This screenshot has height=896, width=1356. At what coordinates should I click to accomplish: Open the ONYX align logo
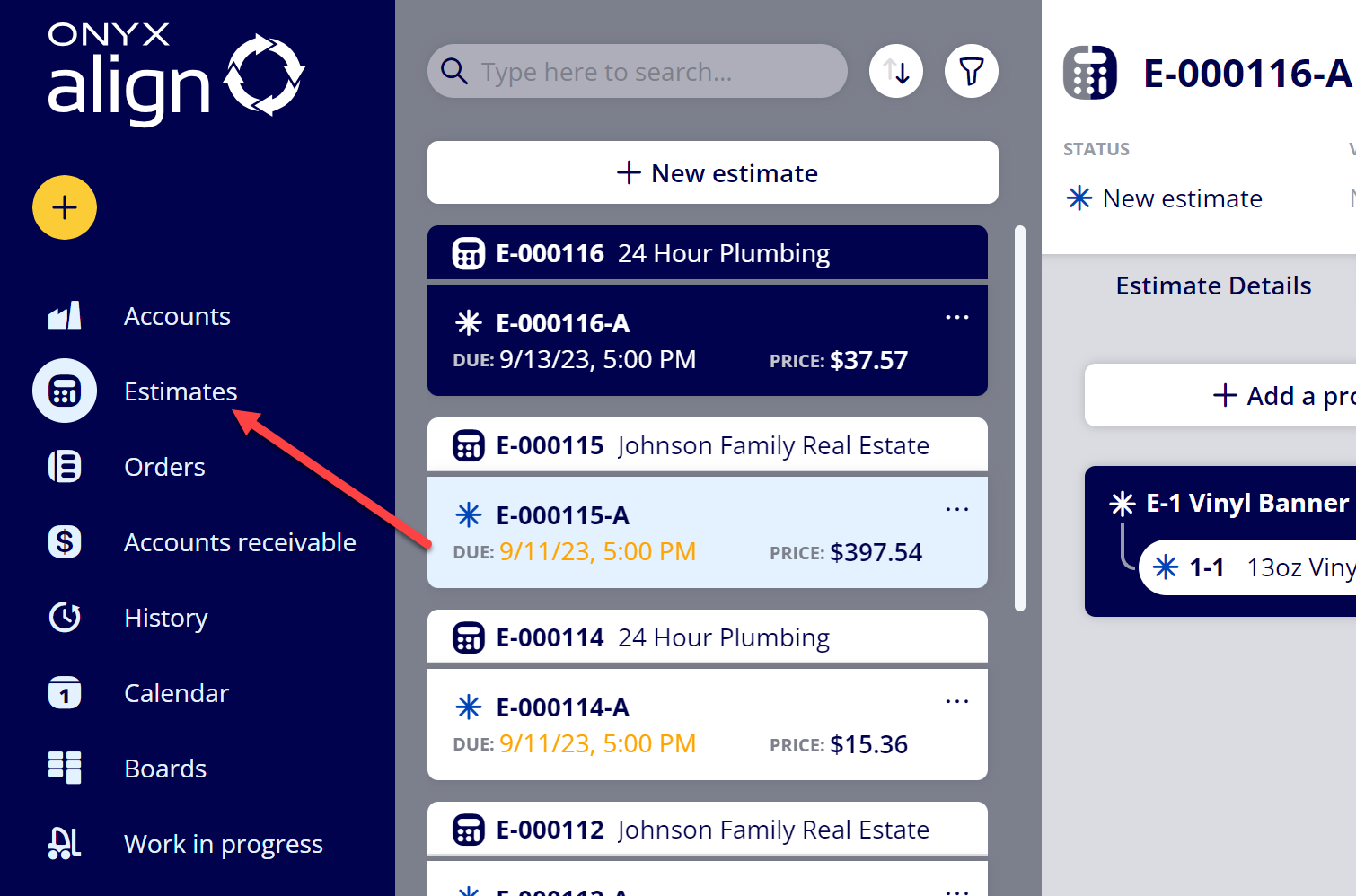tap(176, 75)
